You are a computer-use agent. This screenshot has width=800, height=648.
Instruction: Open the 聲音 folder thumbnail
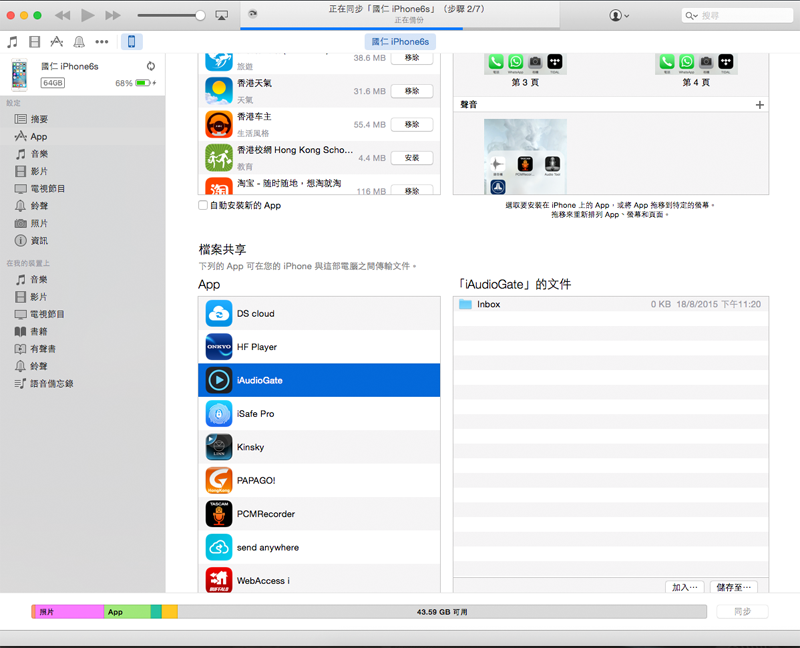pyautogui.click(x=525, y=156)
